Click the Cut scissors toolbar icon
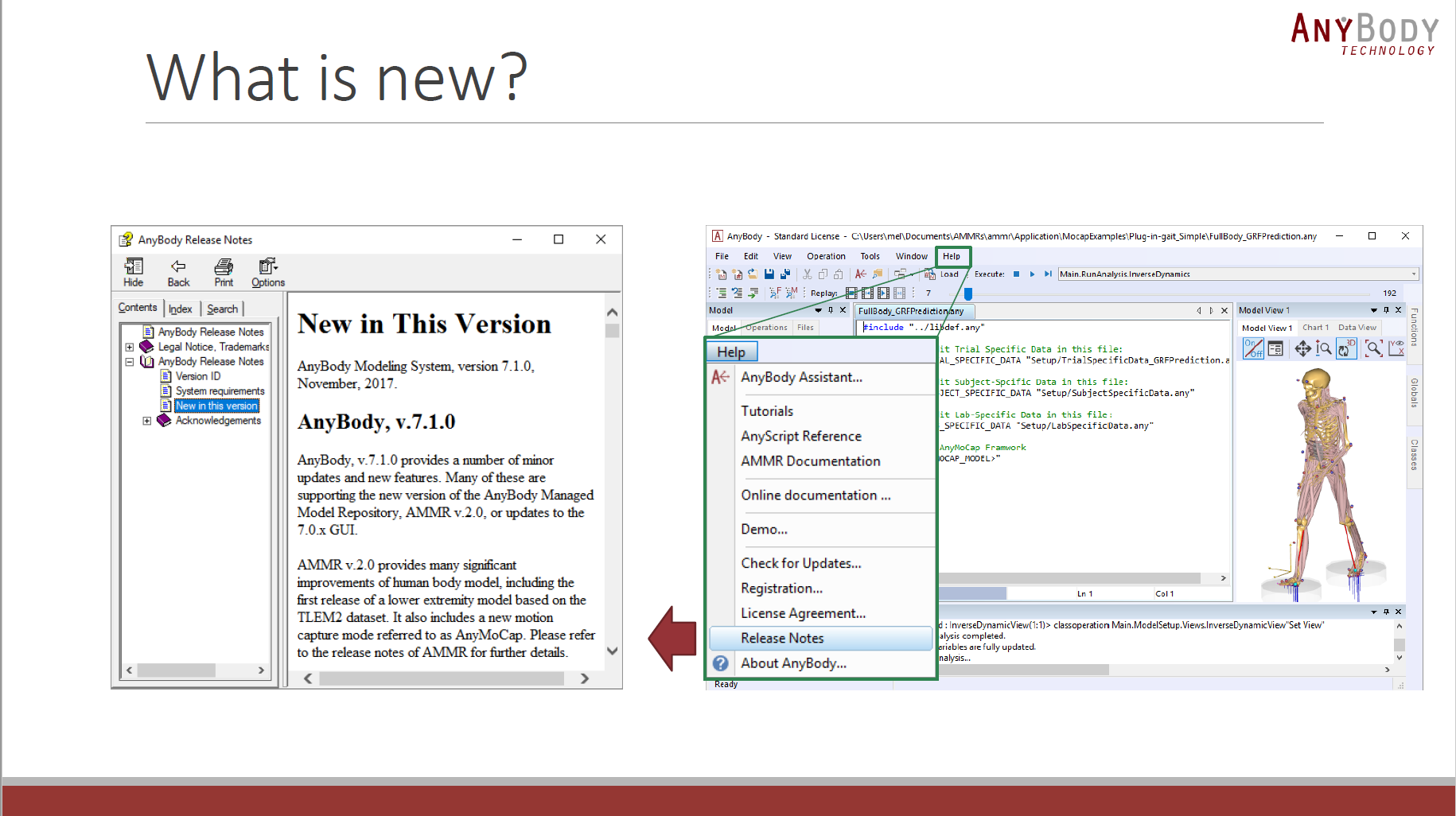Viewport: 1456px width, 816px height. click(807, 274)
